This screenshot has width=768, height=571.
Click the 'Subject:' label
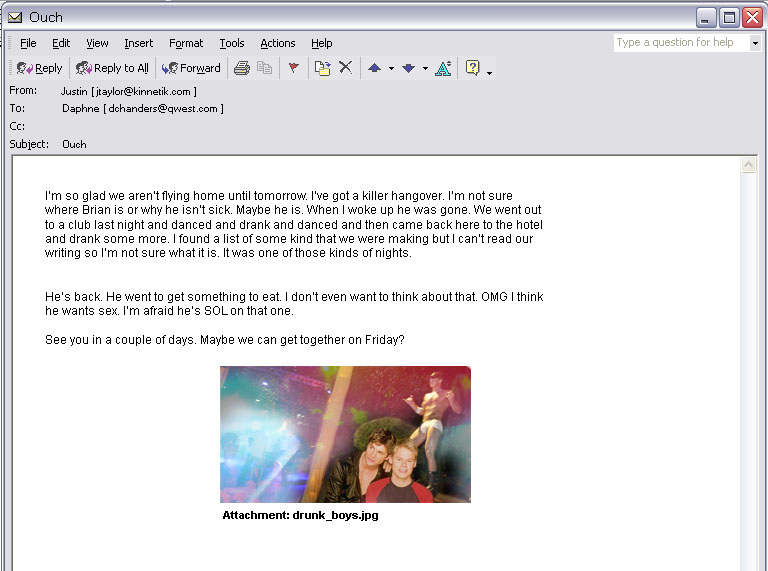click(29, 144)
